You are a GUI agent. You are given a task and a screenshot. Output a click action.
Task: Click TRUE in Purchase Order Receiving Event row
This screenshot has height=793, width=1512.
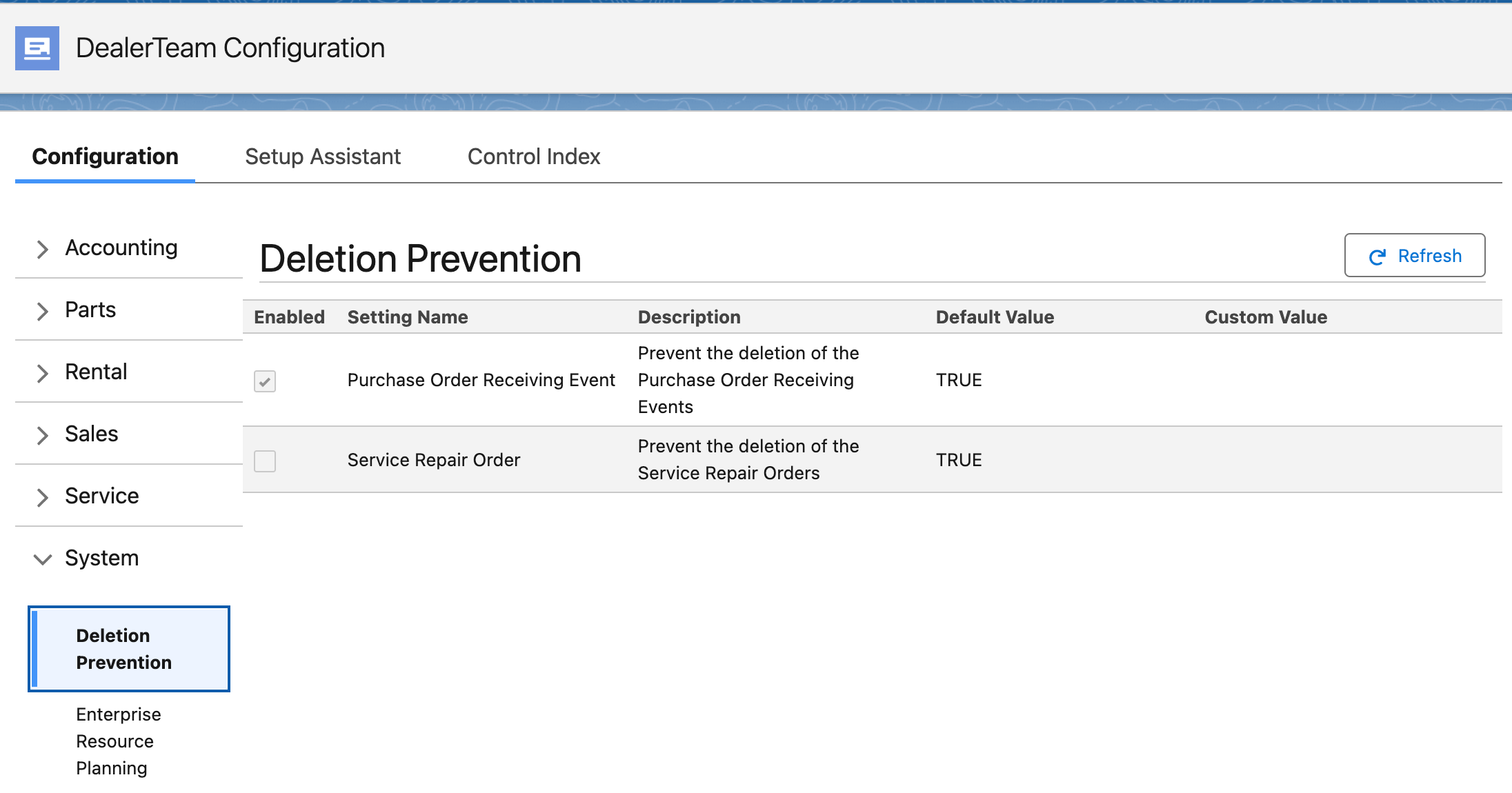pyautogui.click(x=959, y=380)
